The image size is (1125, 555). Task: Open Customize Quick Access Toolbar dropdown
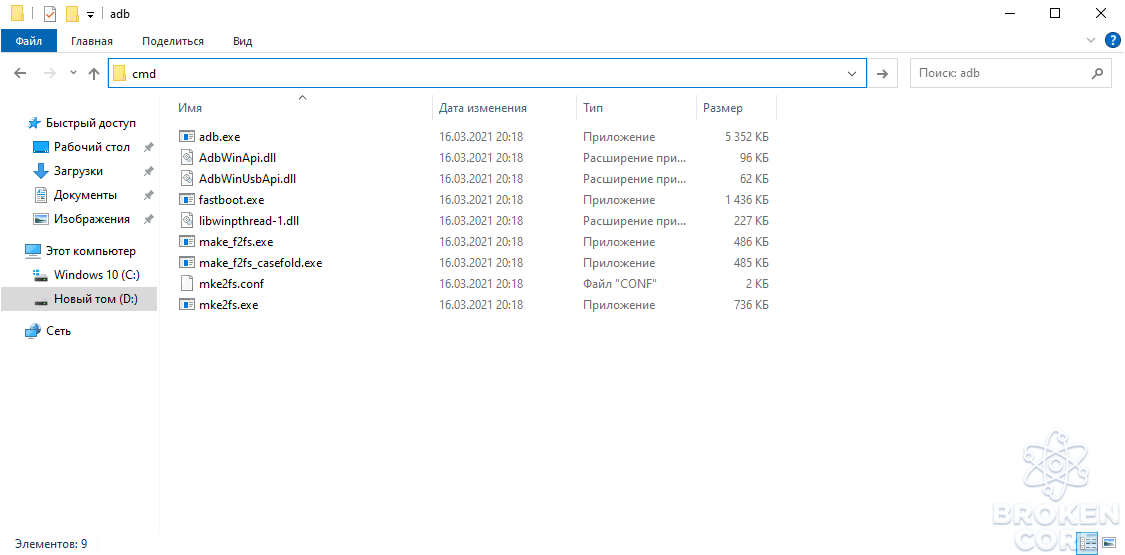(x=90, y=14)
